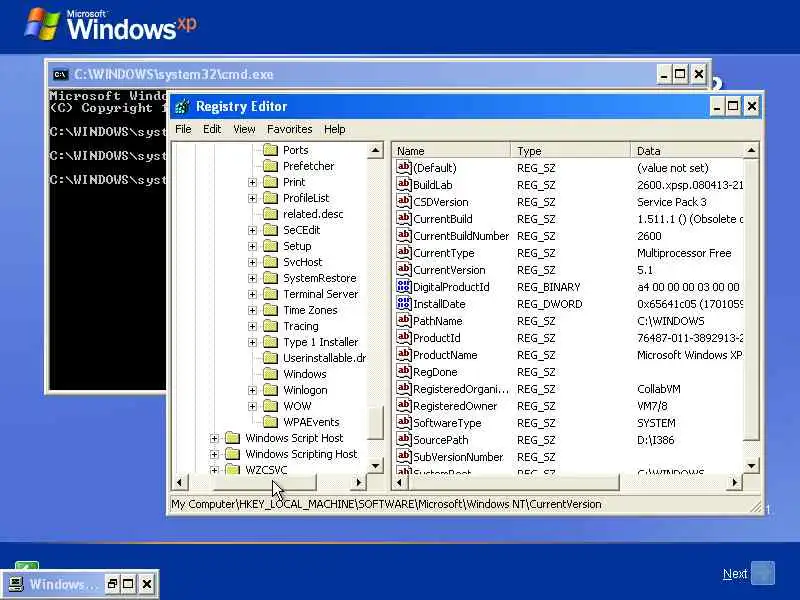Select the SubVersionNumber value name

point(458,457)
